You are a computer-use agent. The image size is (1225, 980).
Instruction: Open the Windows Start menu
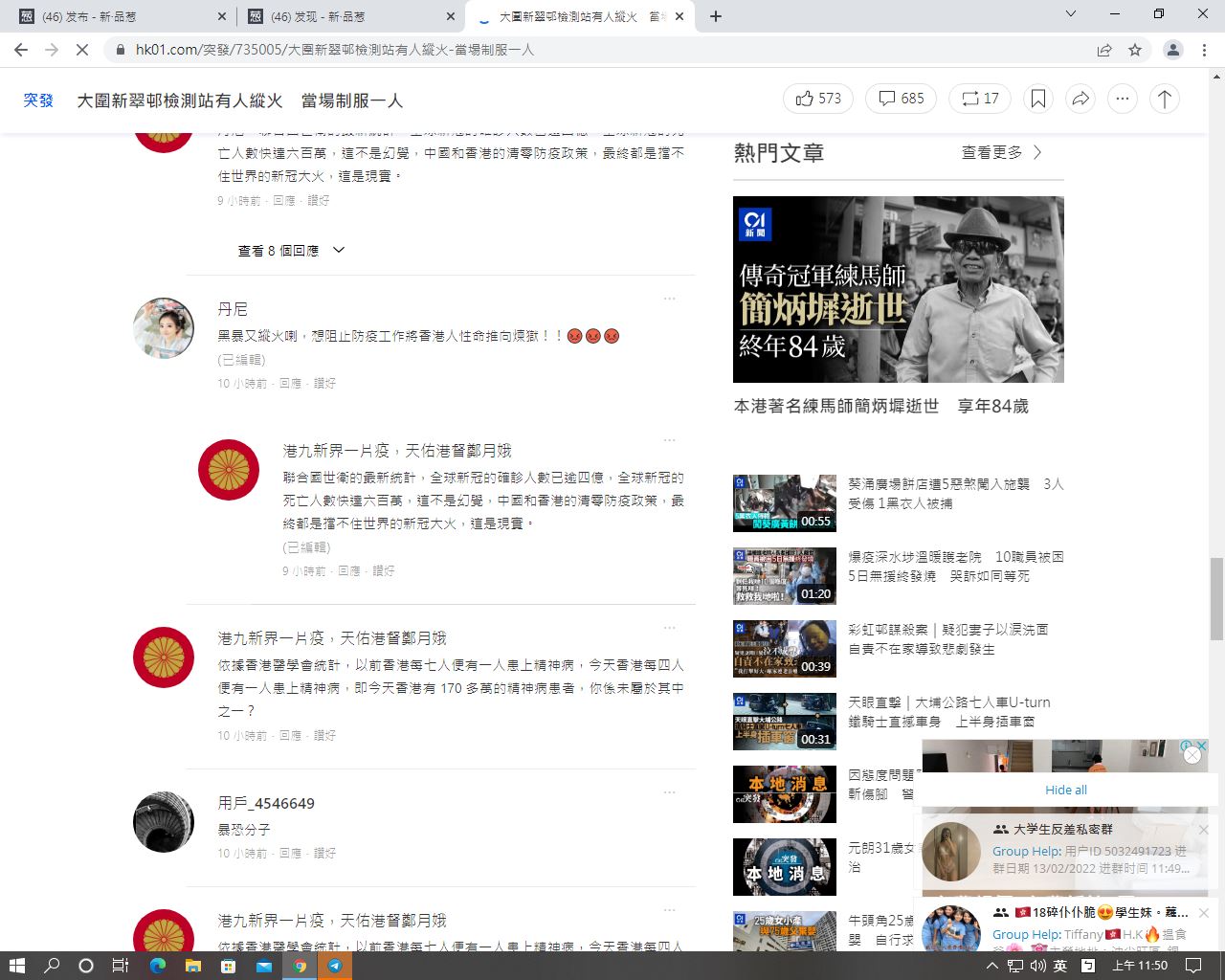16,966
